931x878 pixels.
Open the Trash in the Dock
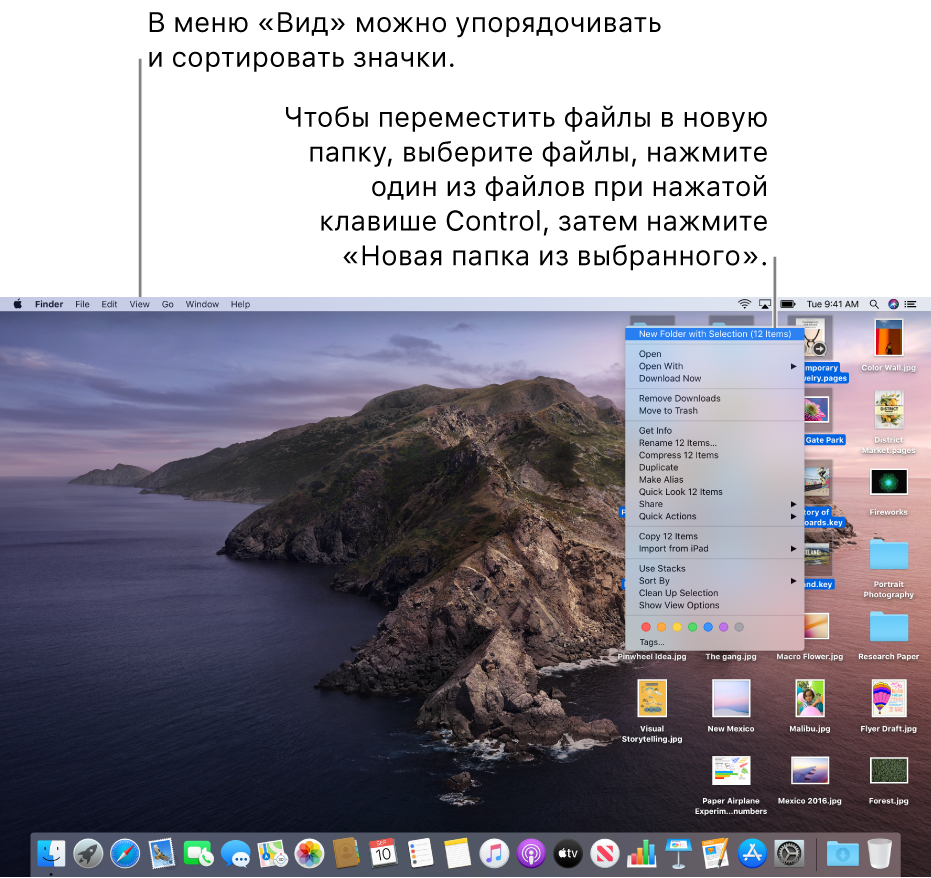coord(879,854)
